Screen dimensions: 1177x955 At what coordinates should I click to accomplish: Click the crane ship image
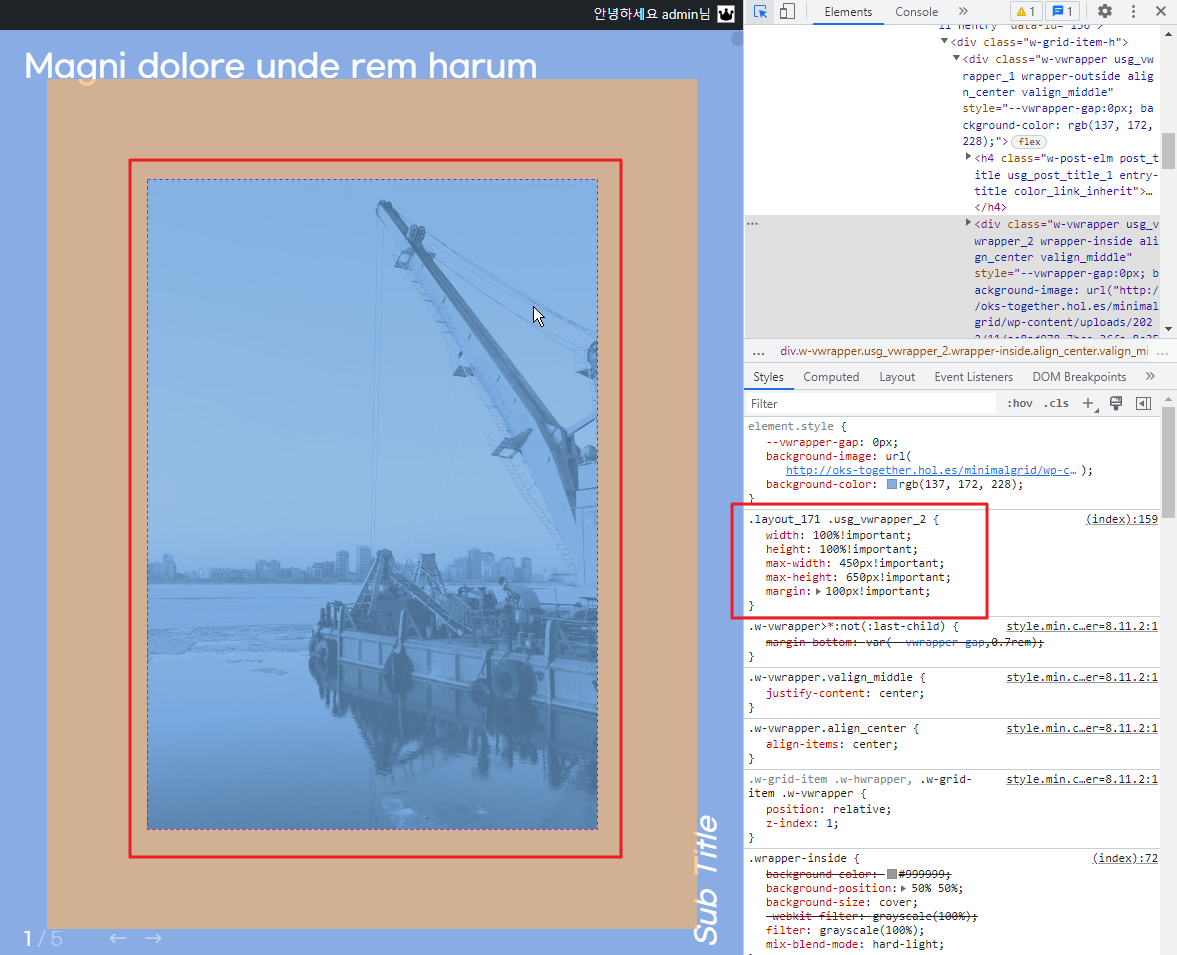(372, 504)
